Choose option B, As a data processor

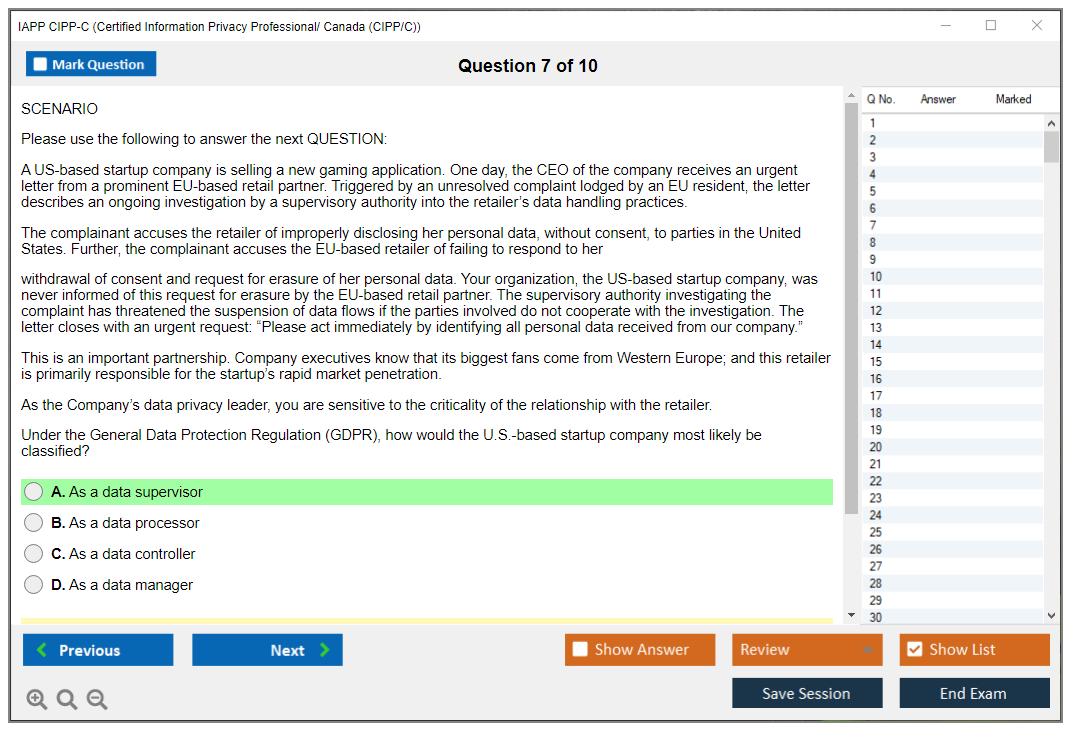pyautogui.click(x=34, y=523)
